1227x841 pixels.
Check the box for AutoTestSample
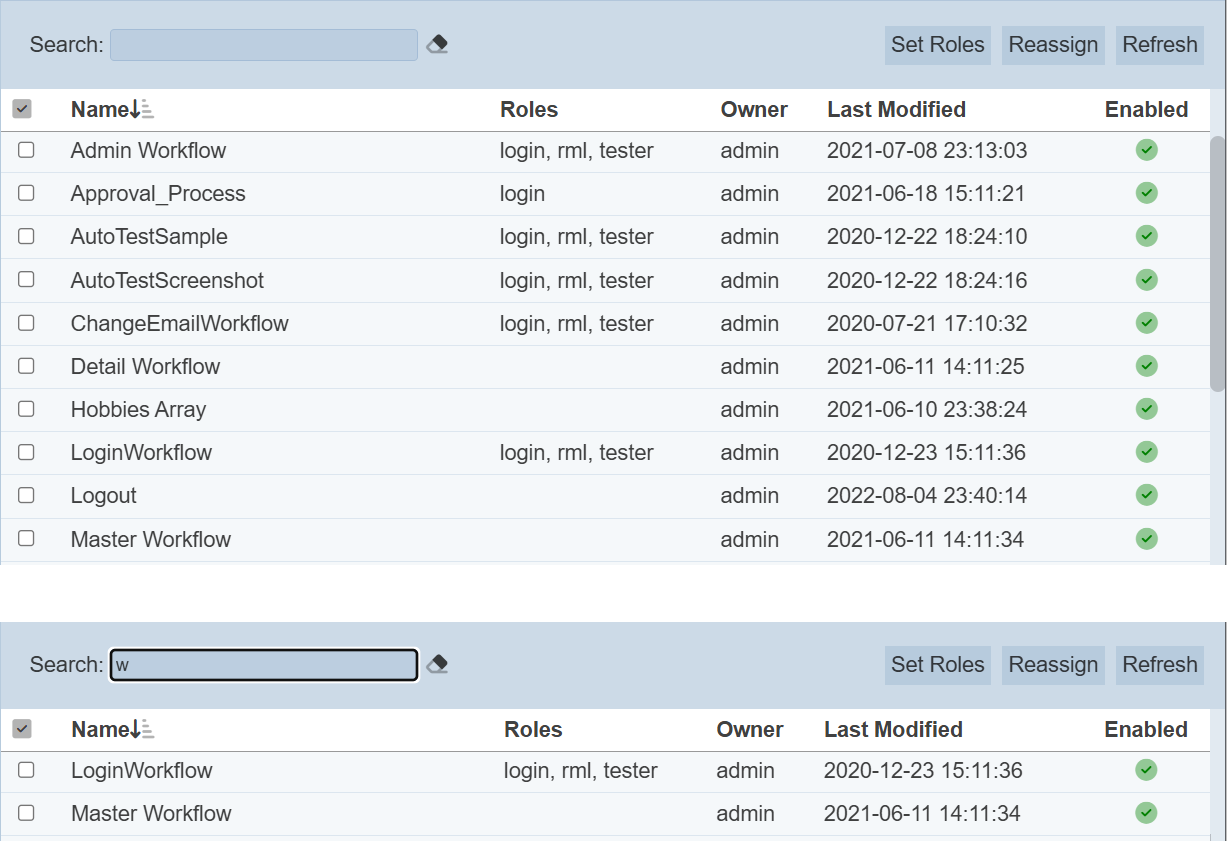pyautogui.click(x=26, y=236)
